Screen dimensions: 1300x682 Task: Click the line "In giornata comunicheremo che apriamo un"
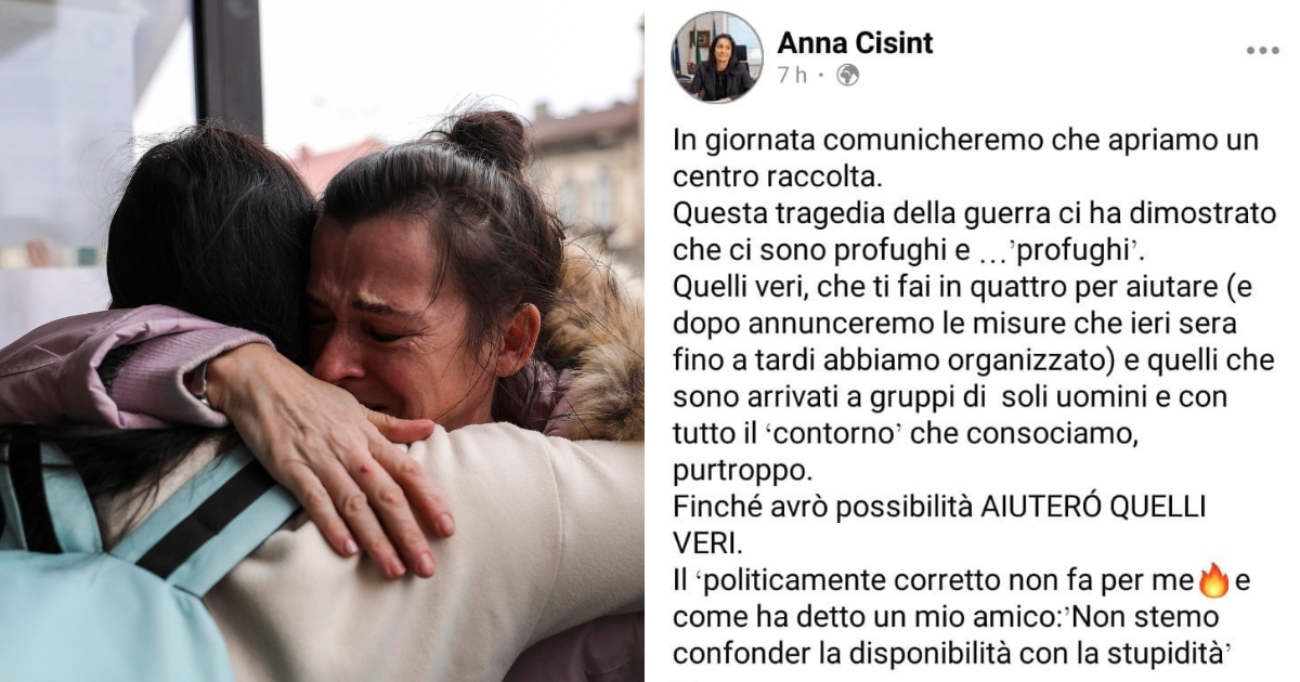[966, 140]
